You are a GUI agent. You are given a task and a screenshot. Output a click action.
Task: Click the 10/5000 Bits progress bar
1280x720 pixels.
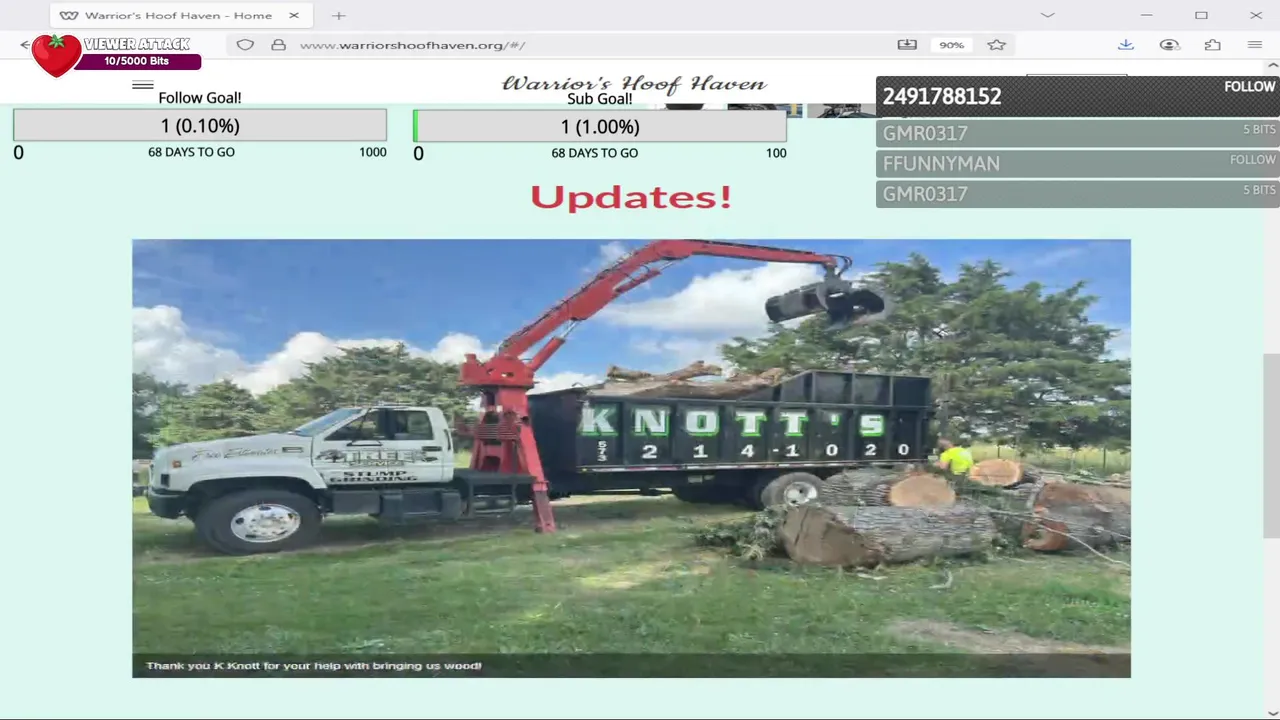tap(137, 61)
